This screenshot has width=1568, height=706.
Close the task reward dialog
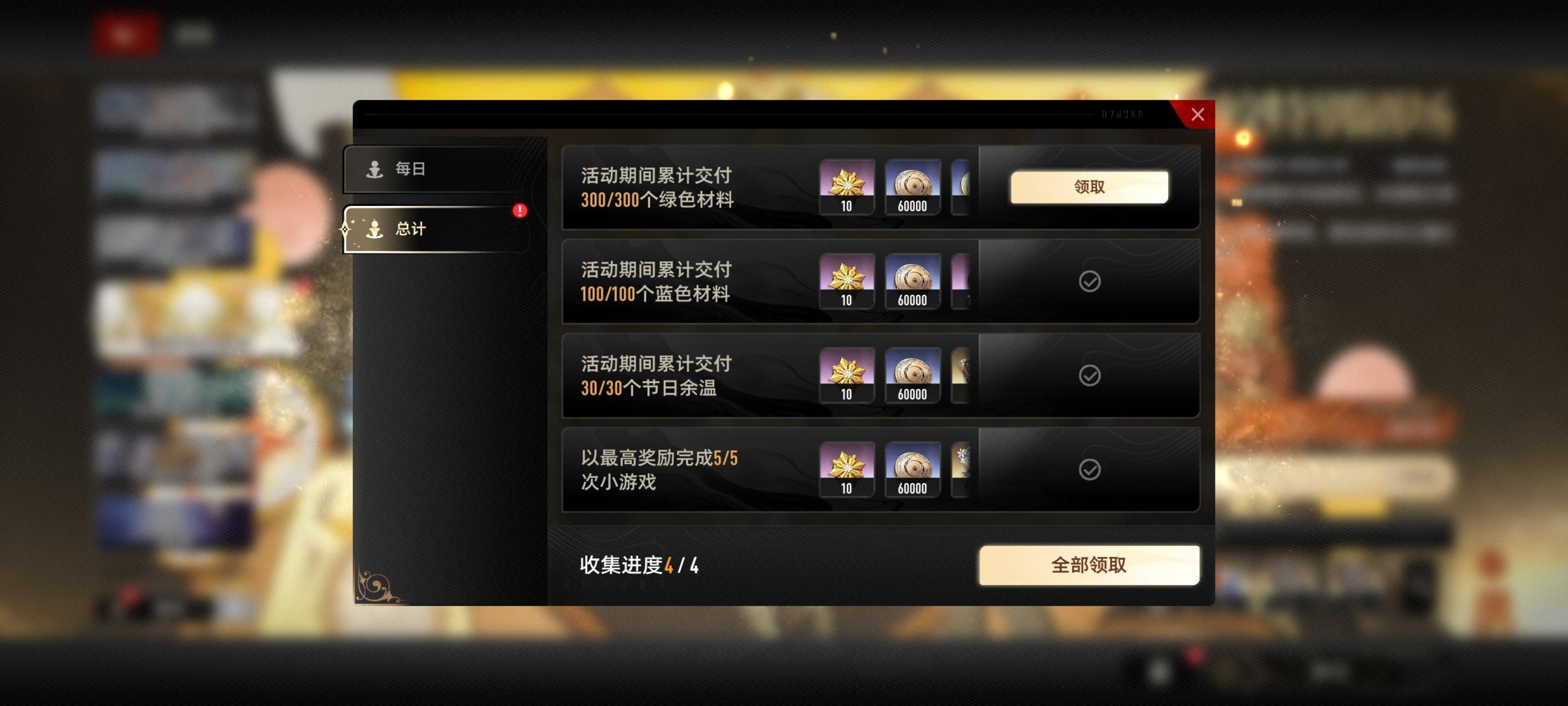tap(1197, 115)
